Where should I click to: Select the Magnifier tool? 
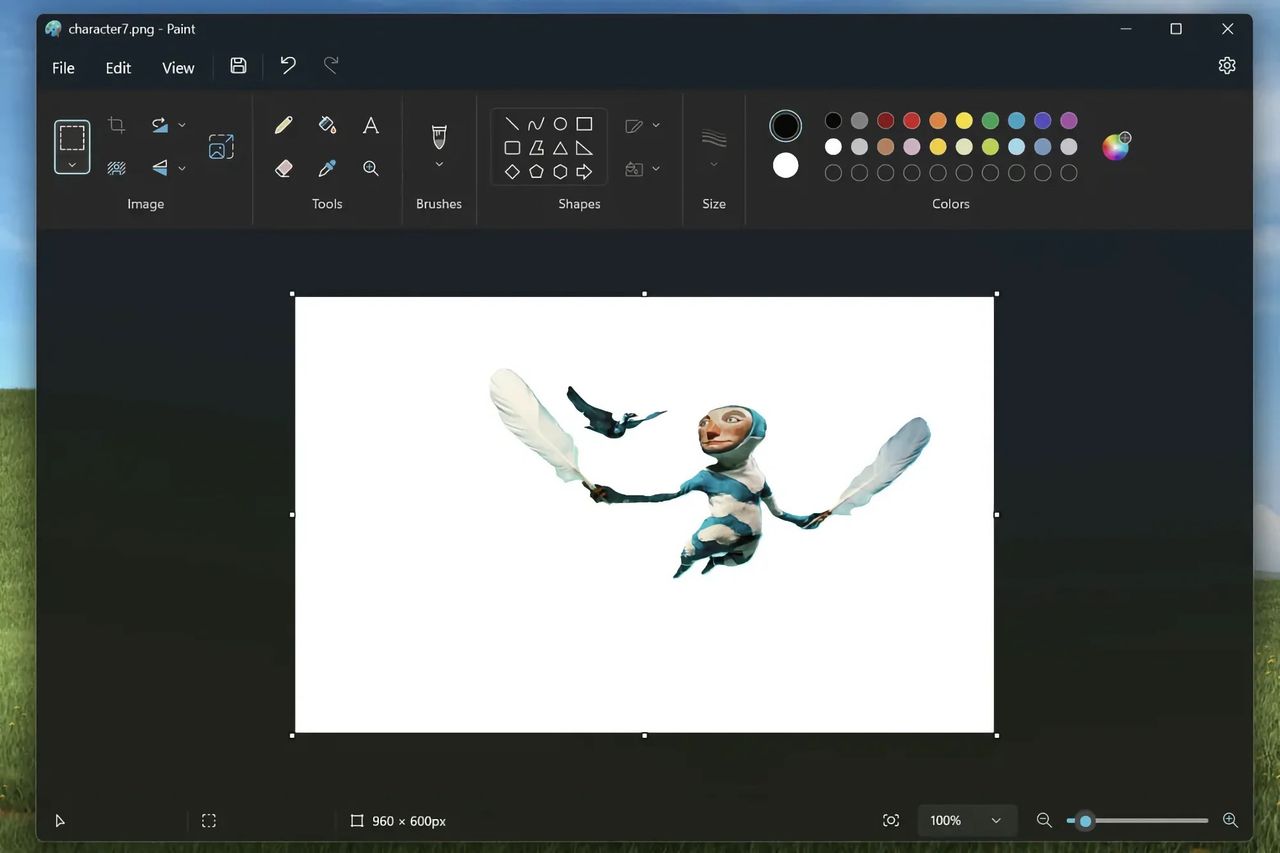[x=370, y=167]
